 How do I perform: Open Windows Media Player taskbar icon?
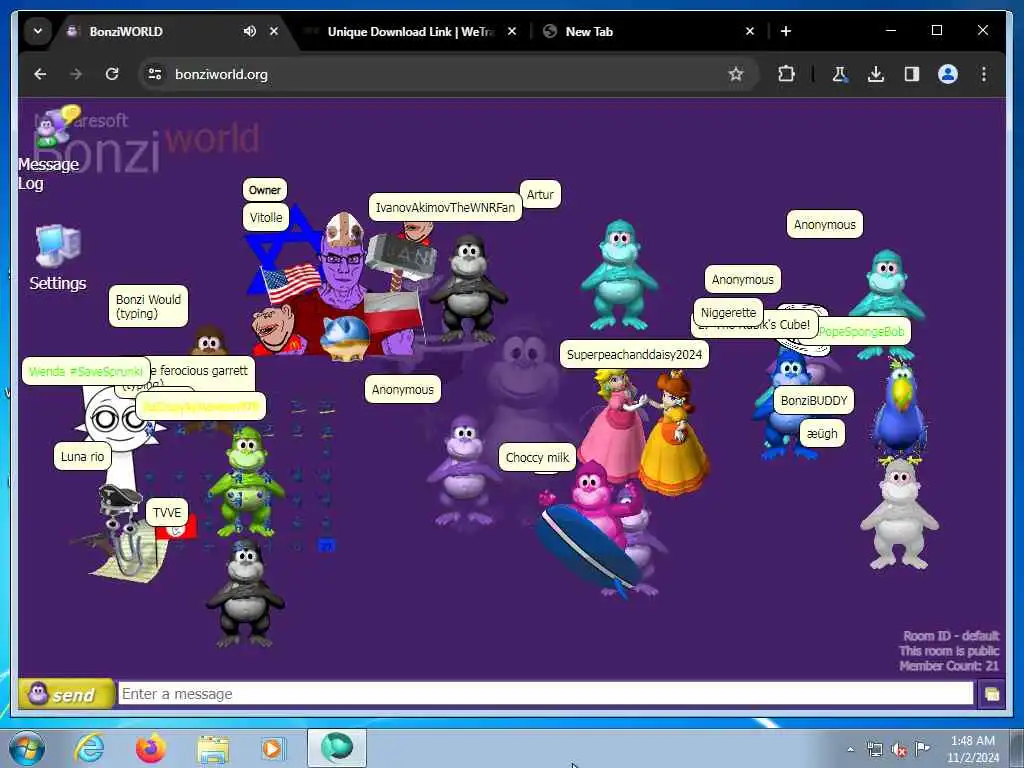(x=273, y=748)
